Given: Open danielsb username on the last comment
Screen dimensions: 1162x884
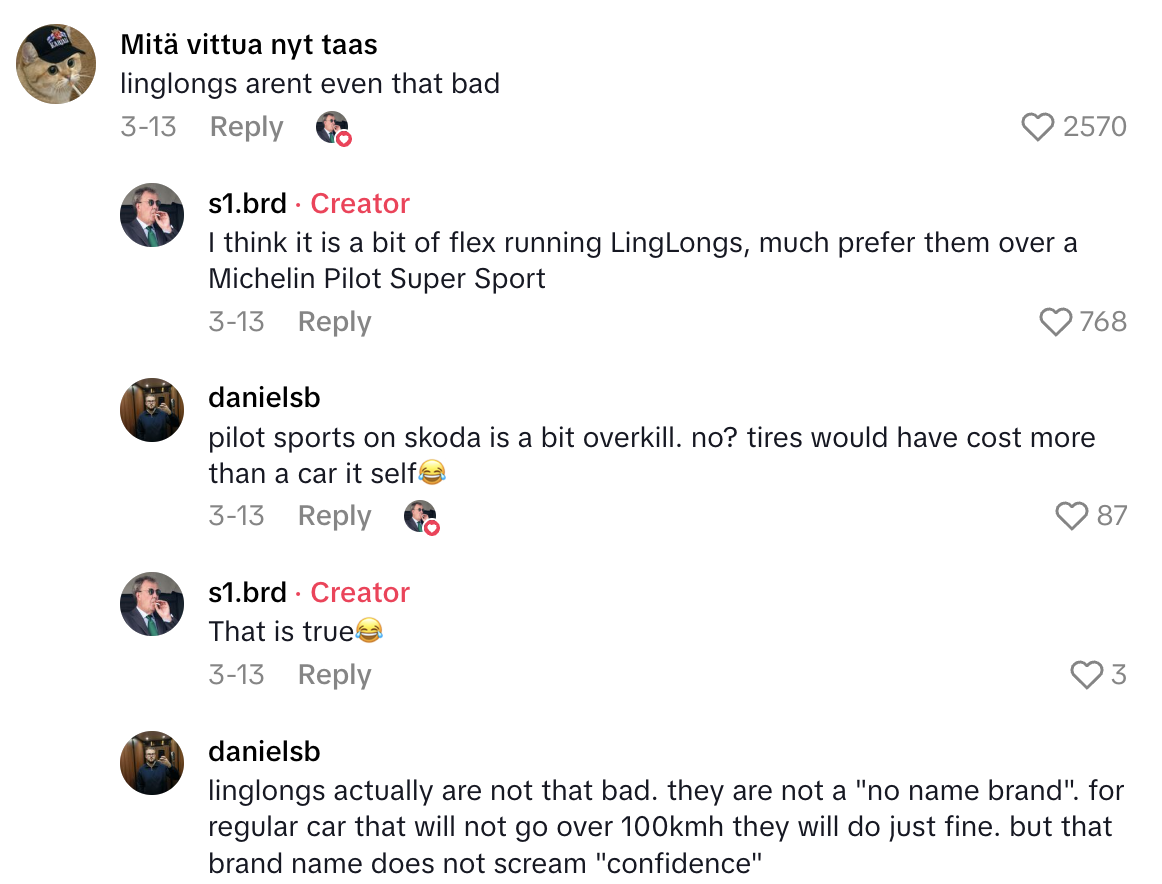Looking at the screenshot, I should (x=264, y=752).
